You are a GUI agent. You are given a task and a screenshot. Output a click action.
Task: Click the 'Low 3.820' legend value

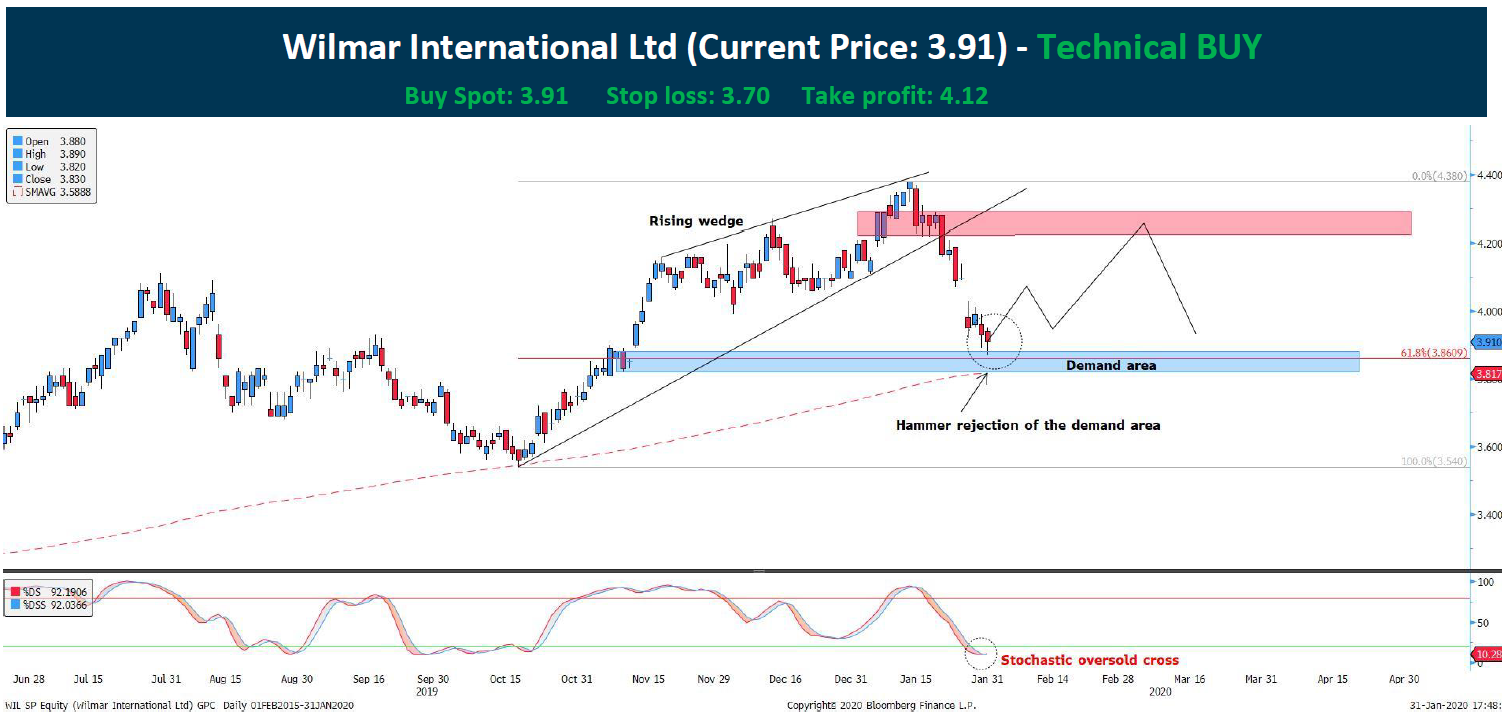click(56, 167)
